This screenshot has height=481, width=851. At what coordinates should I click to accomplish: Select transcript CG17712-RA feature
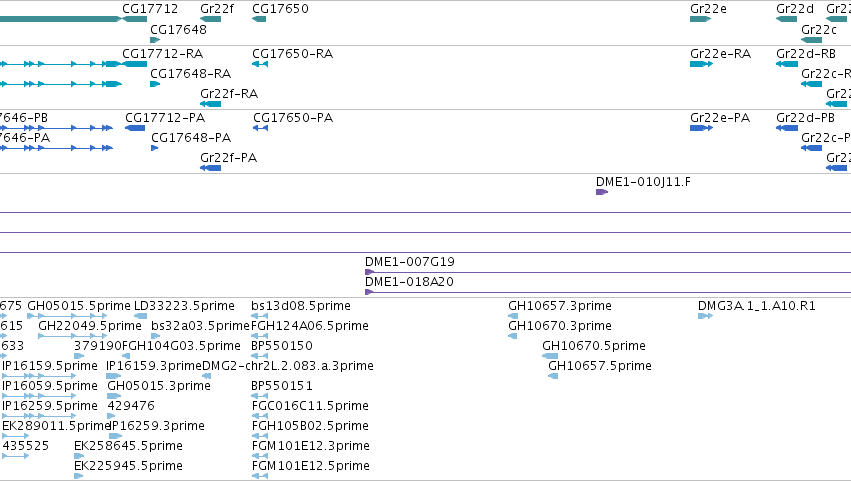(x=135, y=64)
